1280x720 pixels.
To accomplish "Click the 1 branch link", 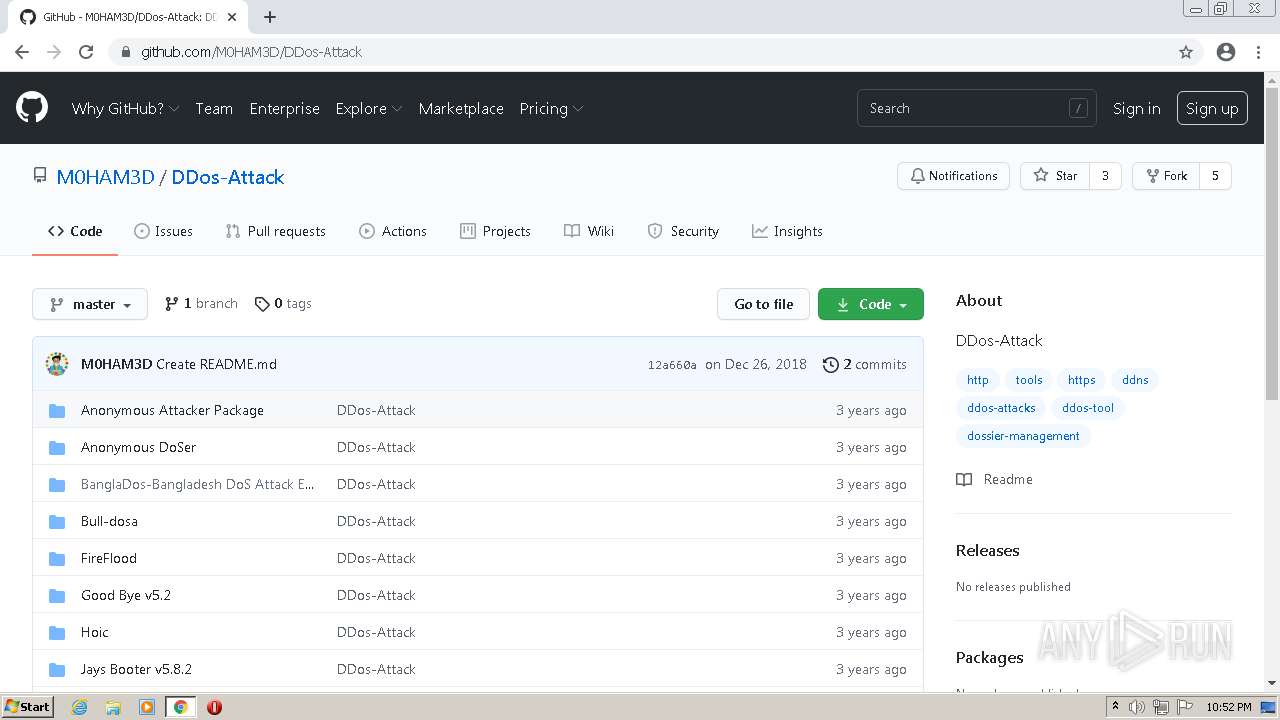I will point(201,303).
